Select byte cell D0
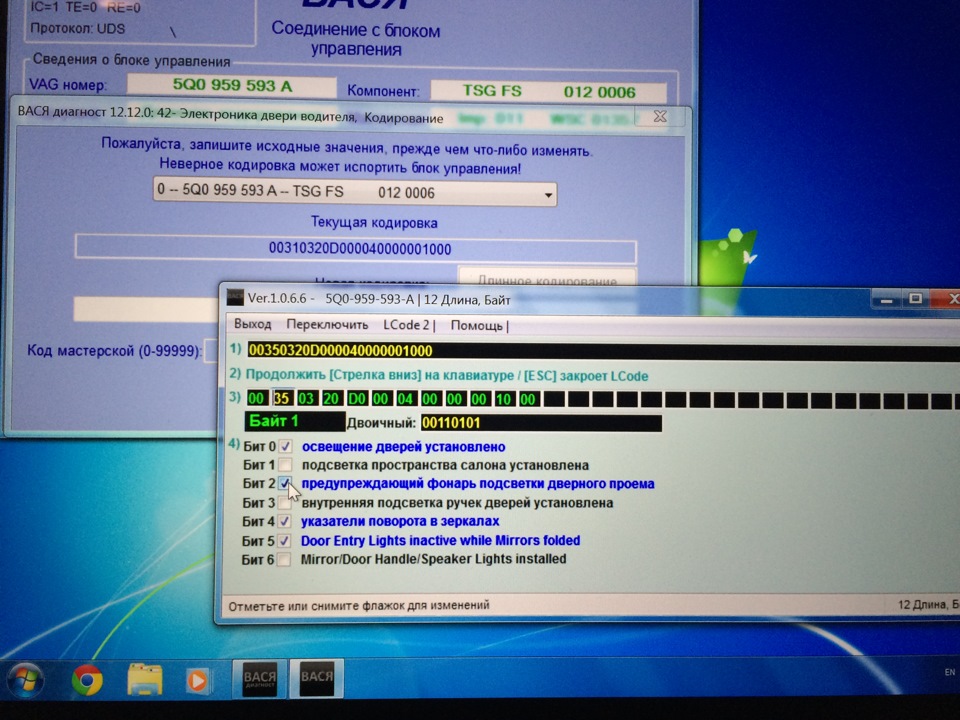The width and height of the screenshot is (960, 720). 356,399
